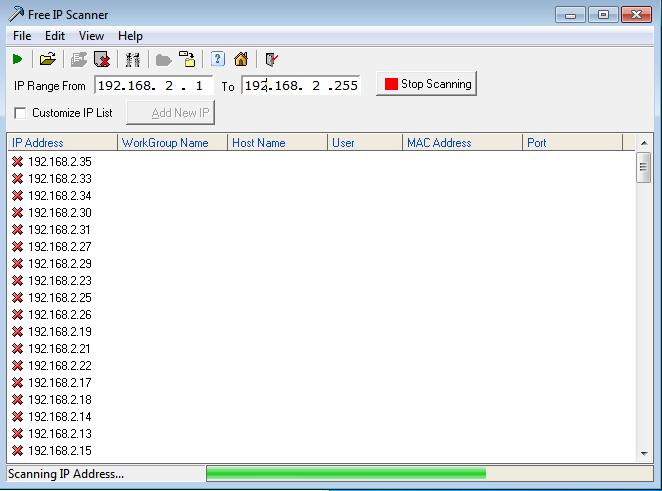The width and height of the screenshot is (662, 491).
Task: Click the Scanning IP Address status text
Action: (66, 474)
